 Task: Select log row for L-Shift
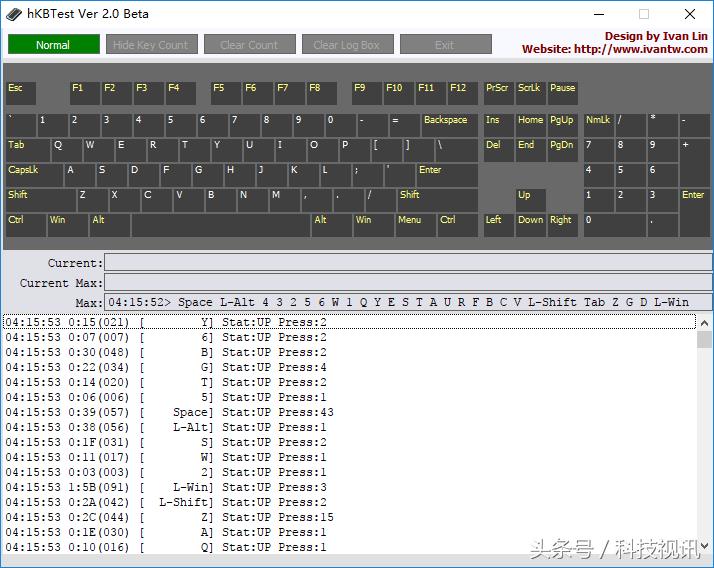349,502
